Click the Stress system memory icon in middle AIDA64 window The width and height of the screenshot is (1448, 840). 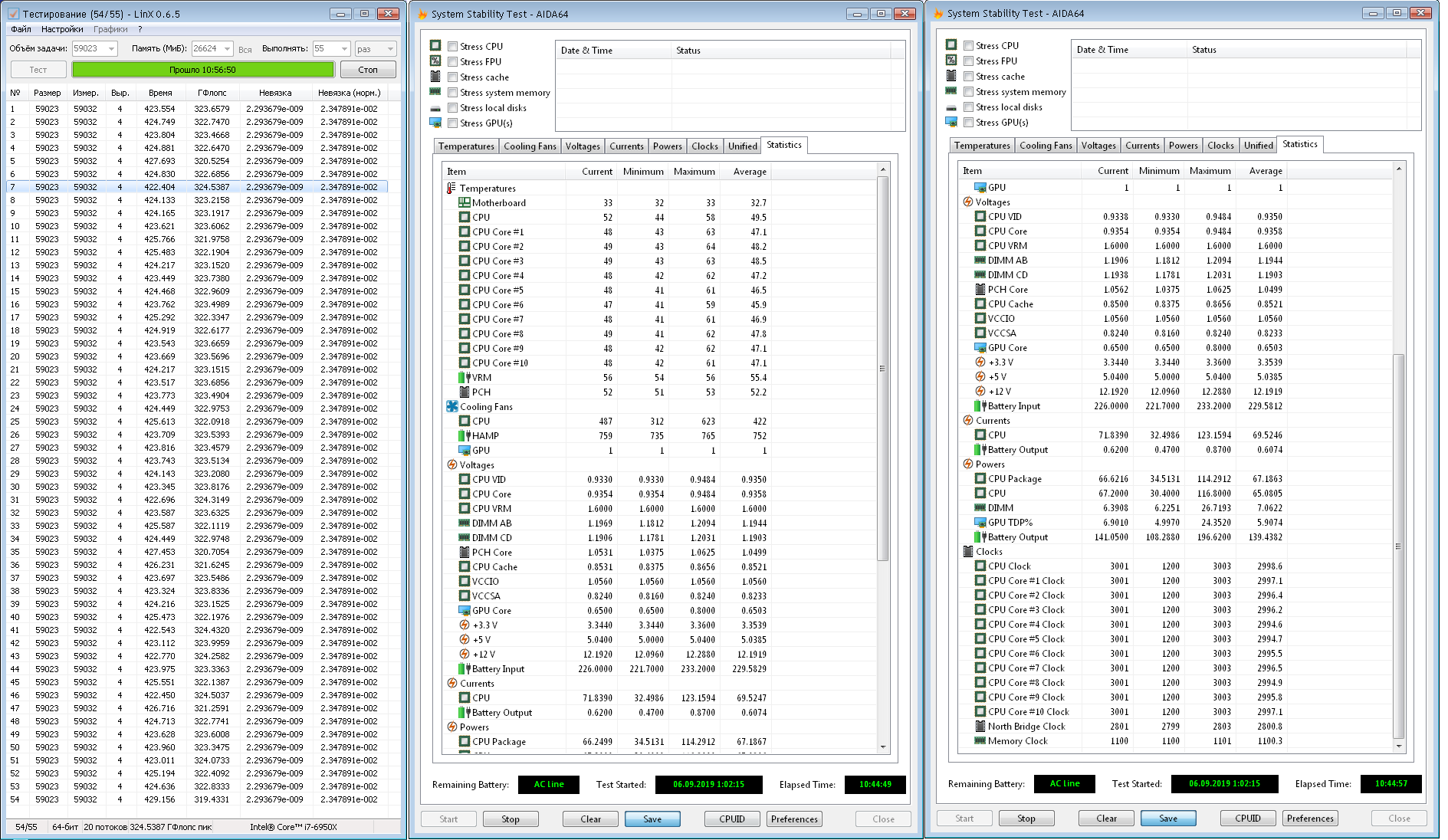[x=435, y=92]
